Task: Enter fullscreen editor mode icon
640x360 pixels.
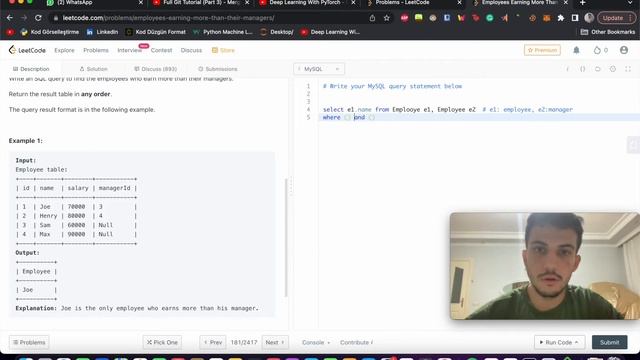Action: point(628,69)
